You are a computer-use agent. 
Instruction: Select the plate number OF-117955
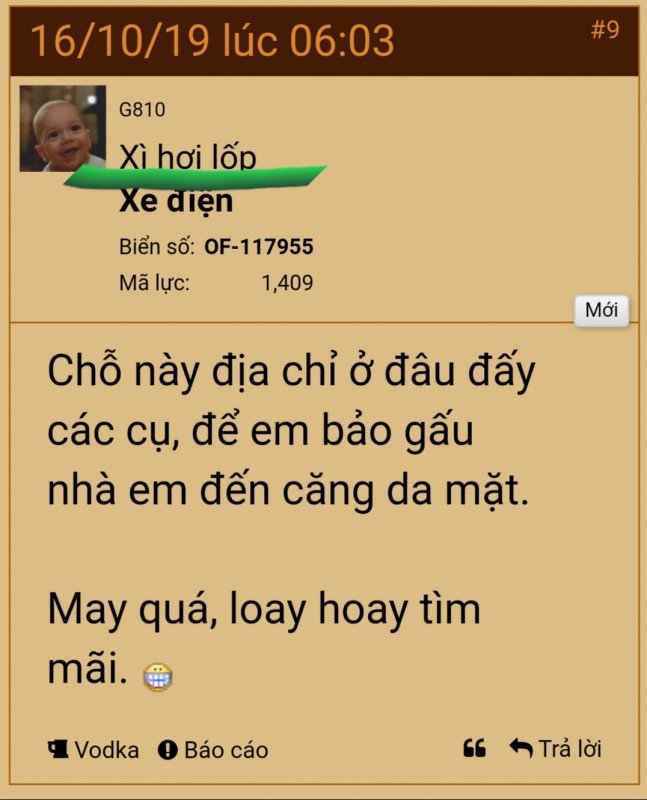[259, 247]
